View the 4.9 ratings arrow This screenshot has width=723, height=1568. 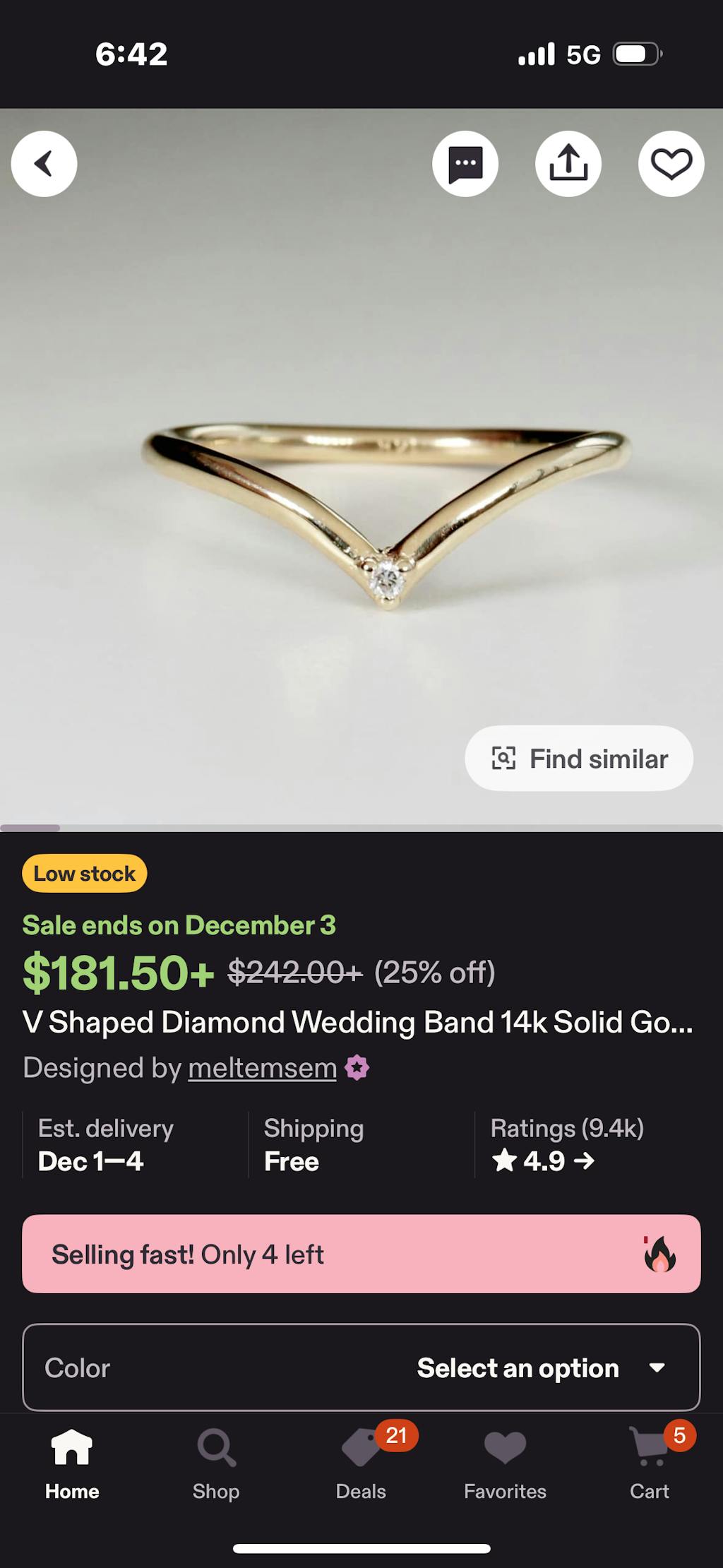pyautogui.click(x=584, y=1161)
